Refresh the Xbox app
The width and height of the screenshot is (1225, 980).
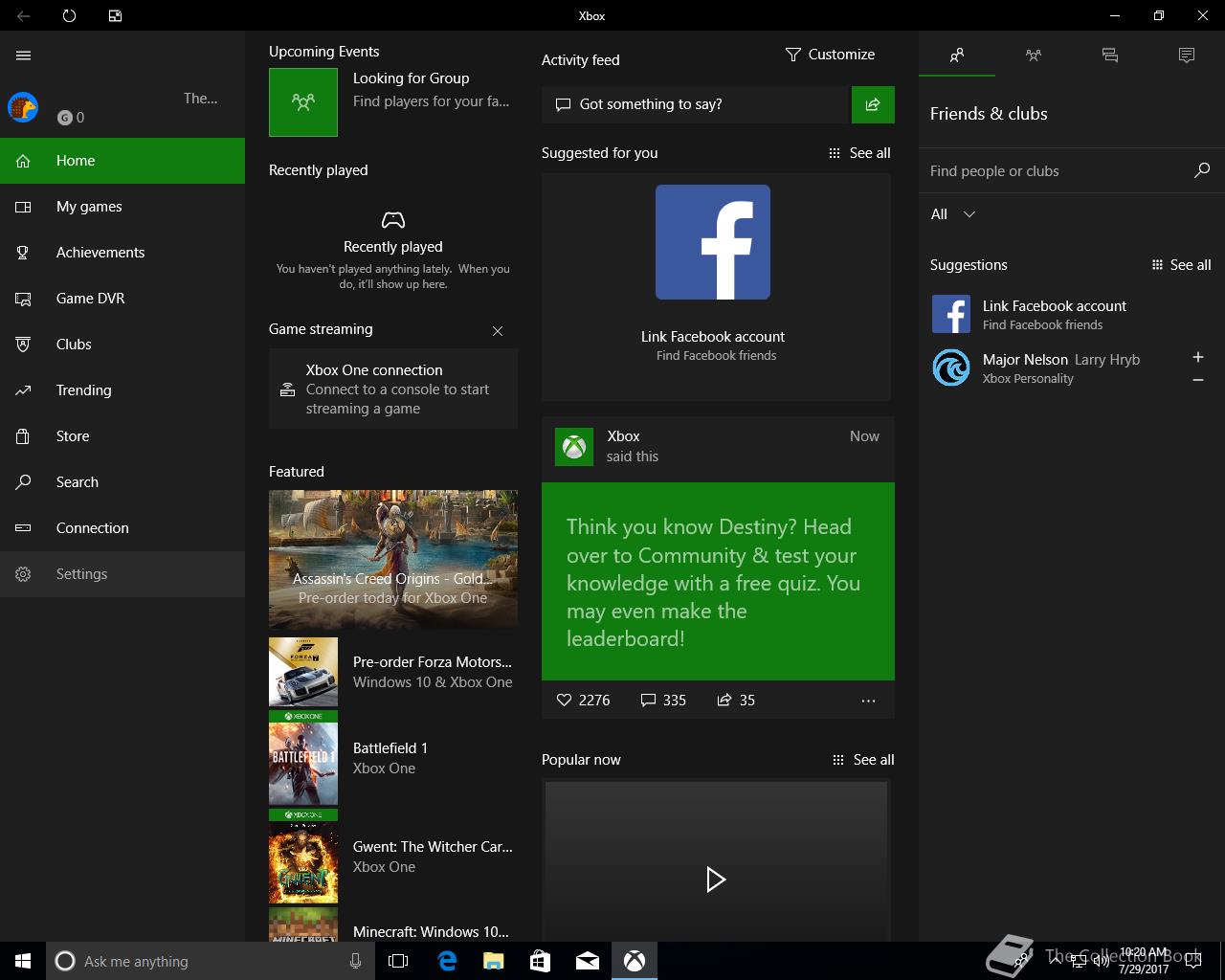pos(69,16)
